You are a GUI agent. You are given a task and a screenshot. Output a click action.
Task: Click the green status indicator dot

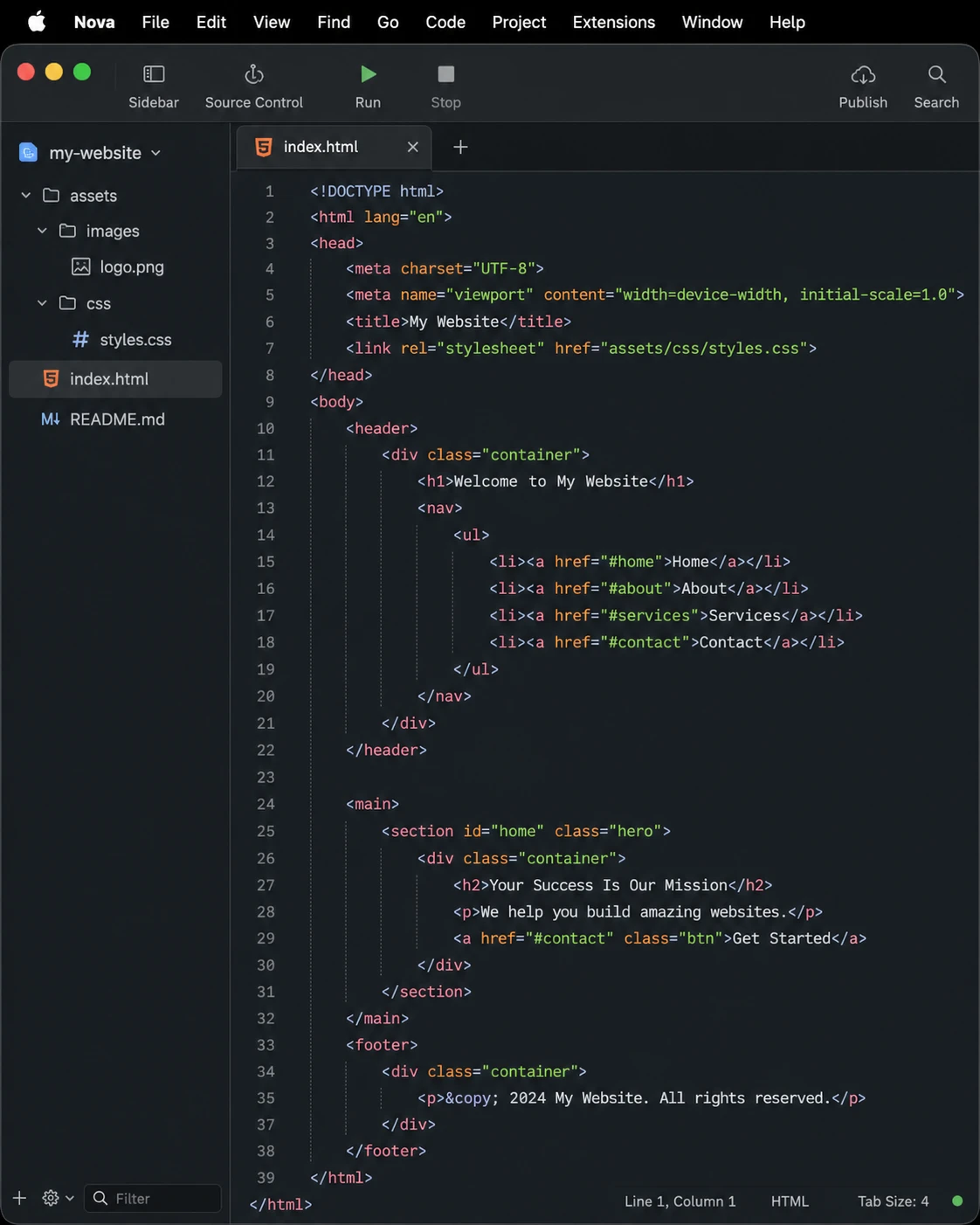click(x=957, y=1201)
